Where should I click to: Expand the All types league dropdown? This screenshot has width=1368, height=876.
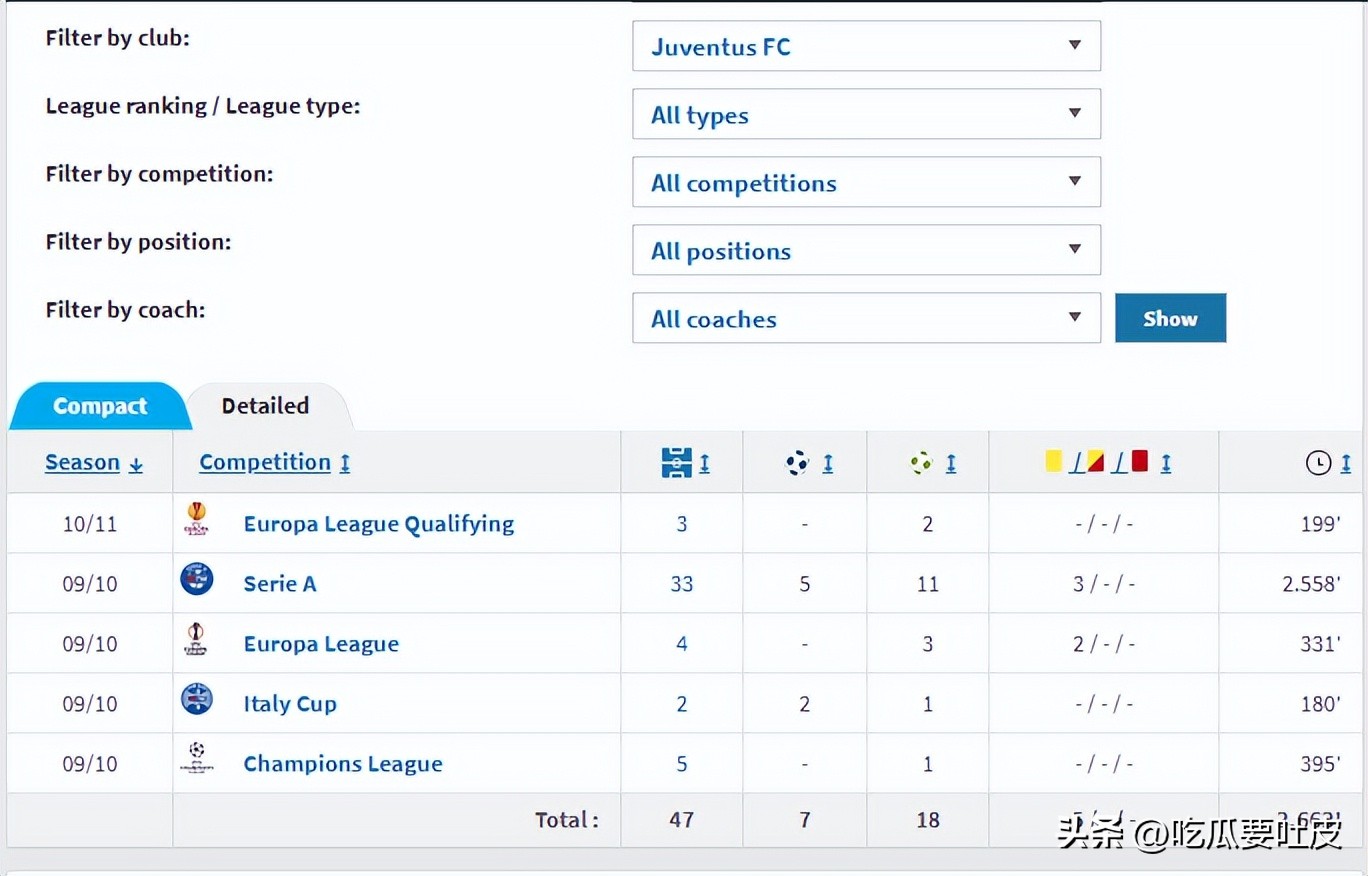[866, 115]
